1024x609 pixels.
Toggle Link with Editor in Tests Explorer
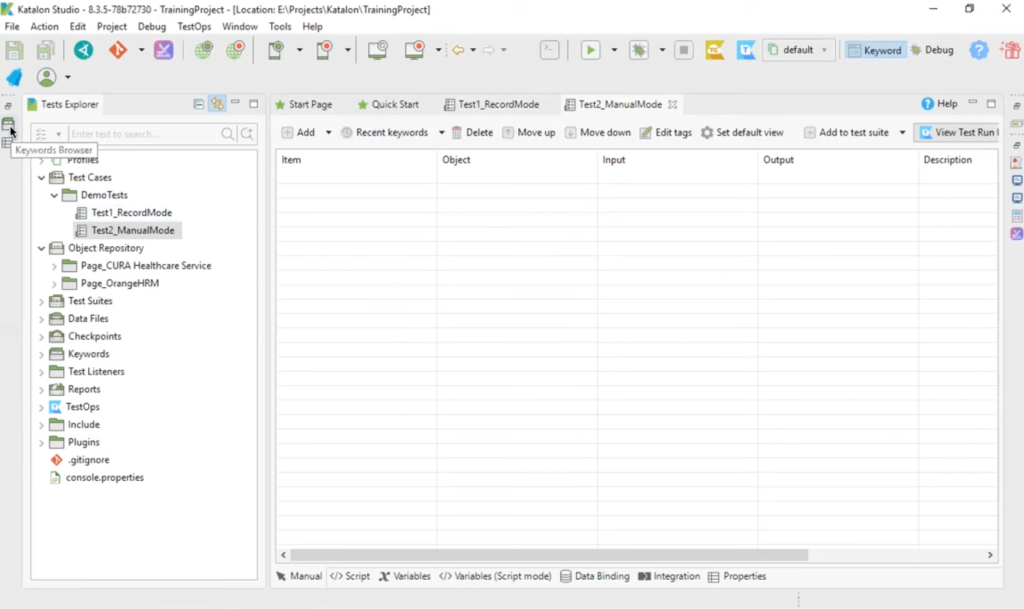pyautogui.click(x=217, y=104)
